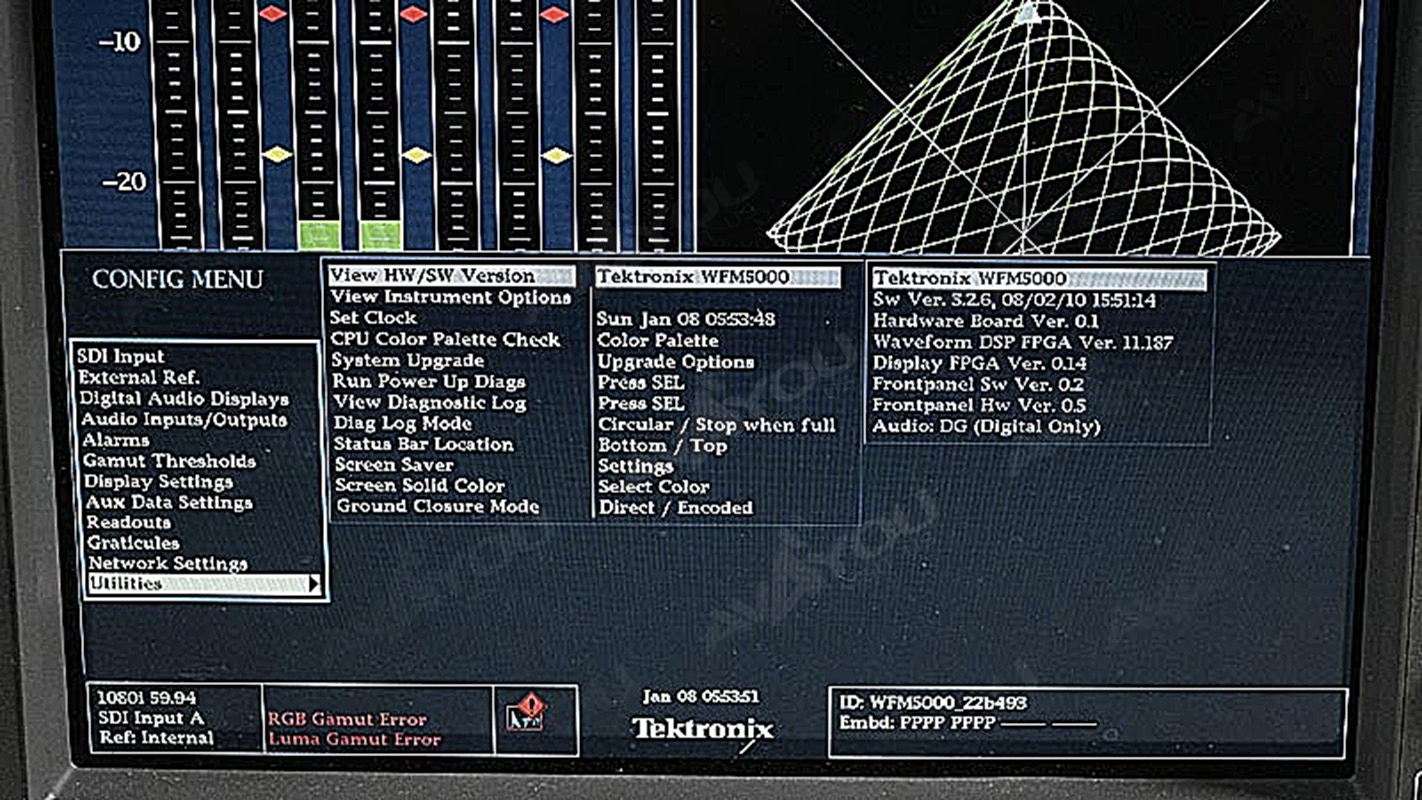The image size is (1422, 800).
Task: Click the Hardware Board Ver. 0.1 line
Action: click(x=986, y=321)
